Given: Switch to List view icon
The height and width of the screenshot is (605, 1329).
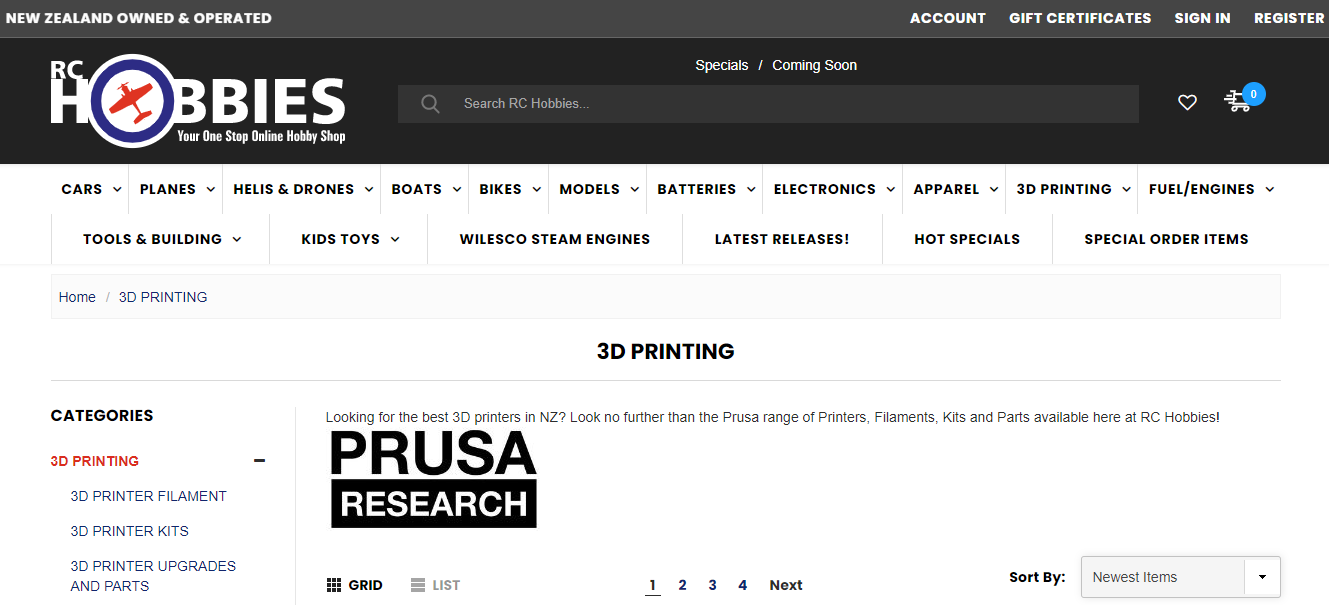Looking at the screenshot, I should (418, 585).
